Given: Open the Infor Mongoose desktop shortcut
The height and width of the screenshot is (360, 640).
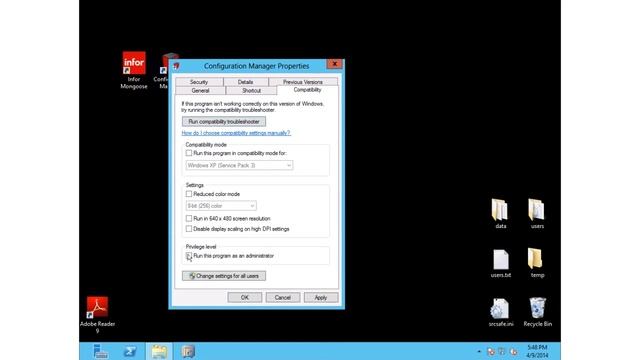Looking at the screenshot, I should [x=134, y=70].
